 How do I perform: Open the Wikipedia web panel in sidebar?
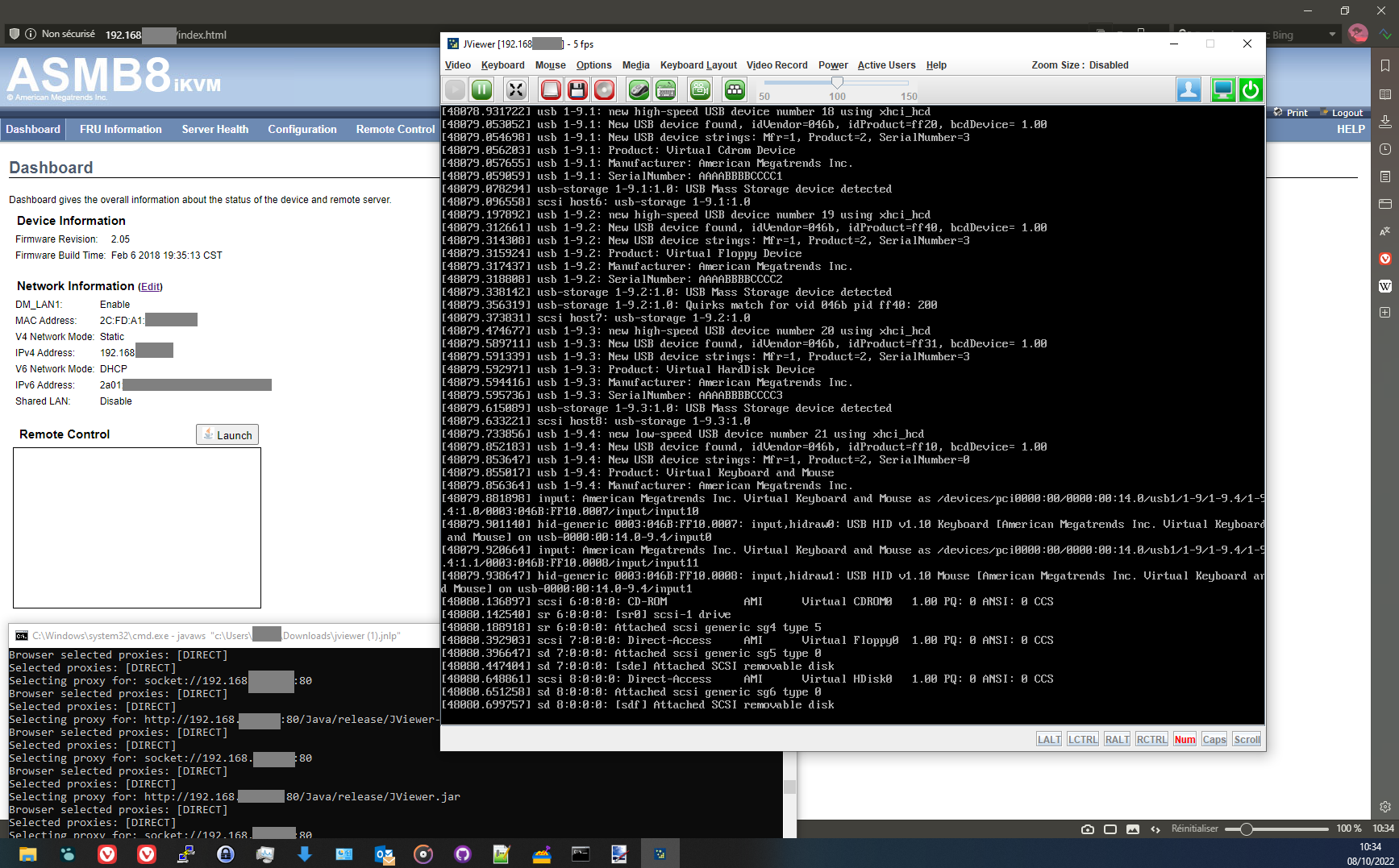[1385, 286]
